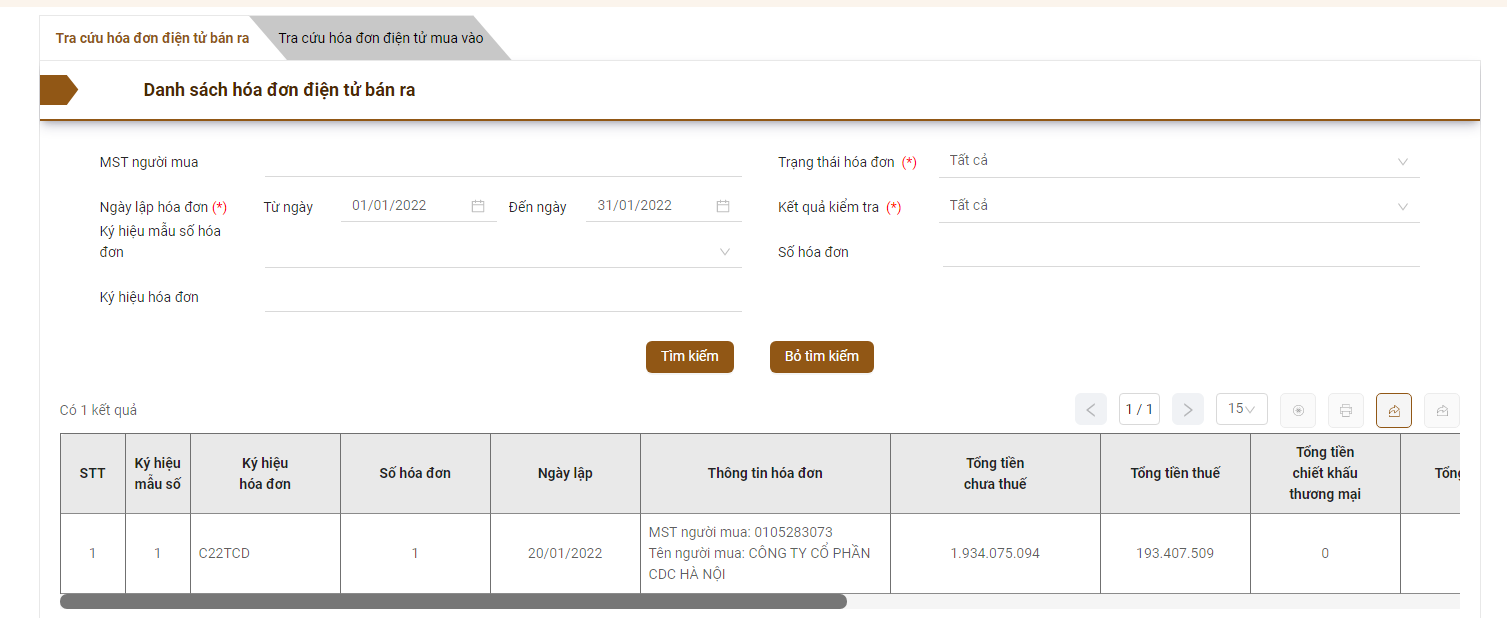Click the view invoice detail icon
The height and width of the screenshot is (618, 1507).
click(1298, 410)
